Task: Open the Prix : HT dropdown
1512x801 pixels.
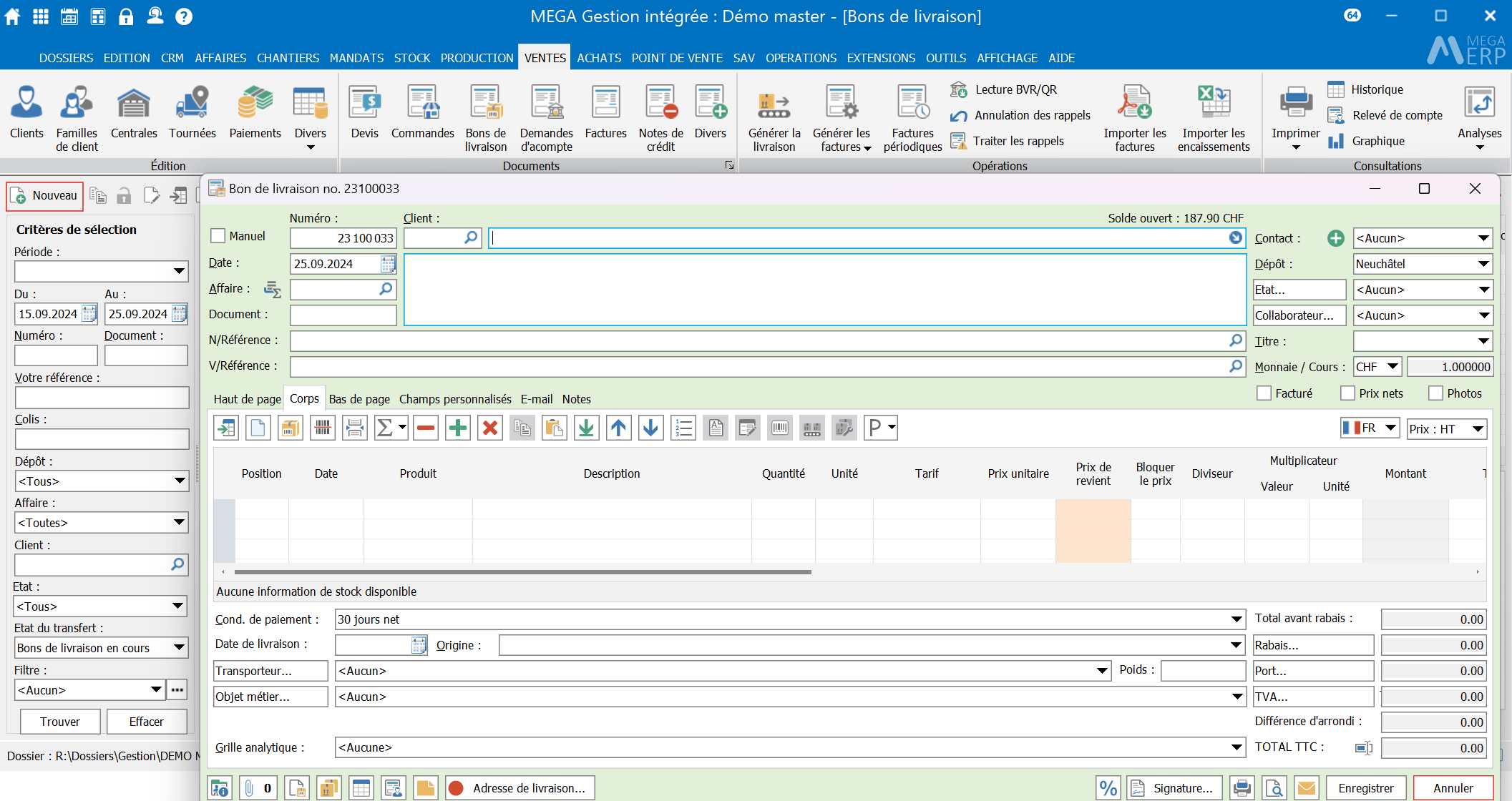Action: coord(1478,429)
